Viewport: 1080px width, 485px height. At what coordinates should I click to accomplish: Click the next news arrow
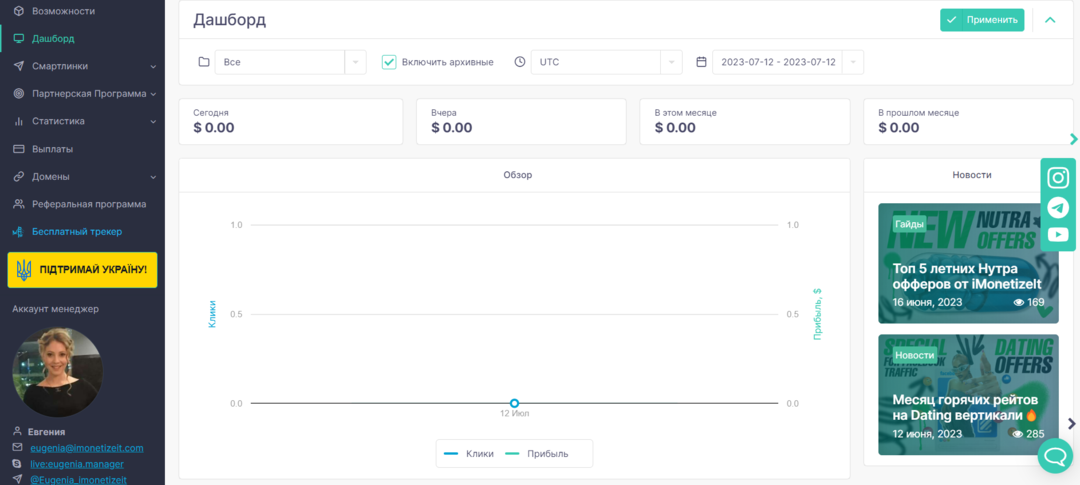pos(1072,424)
